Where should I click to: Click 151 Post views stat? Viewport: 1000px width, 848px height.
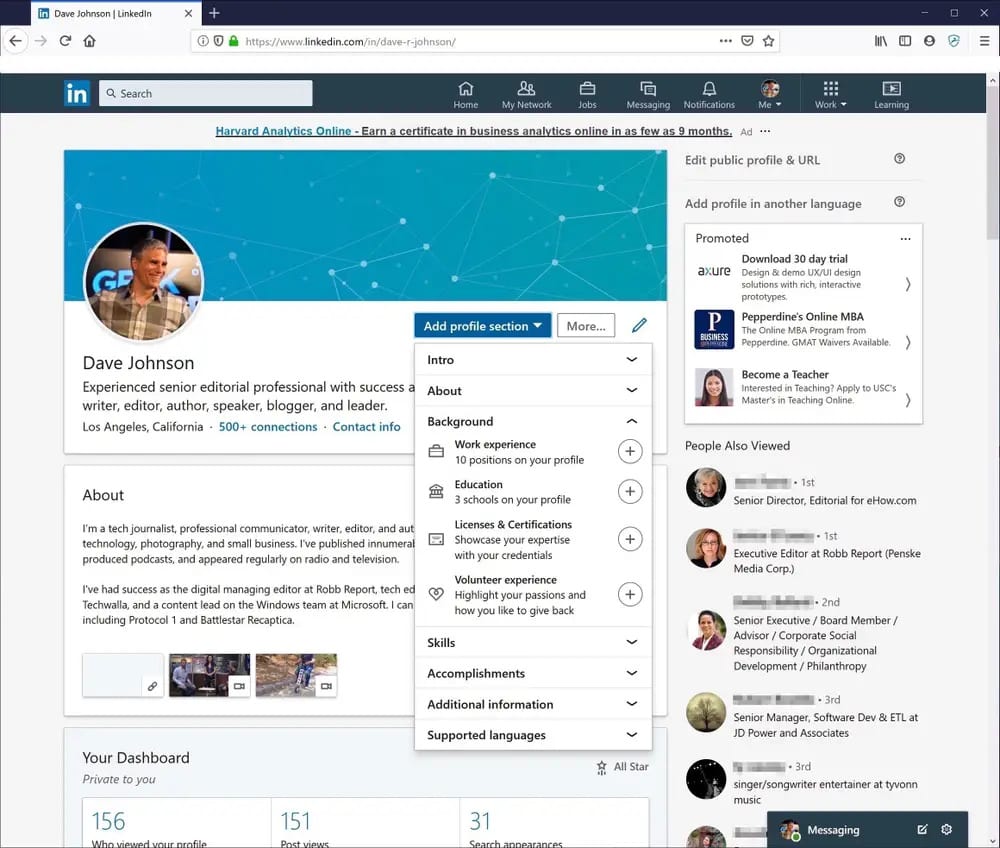365,823
